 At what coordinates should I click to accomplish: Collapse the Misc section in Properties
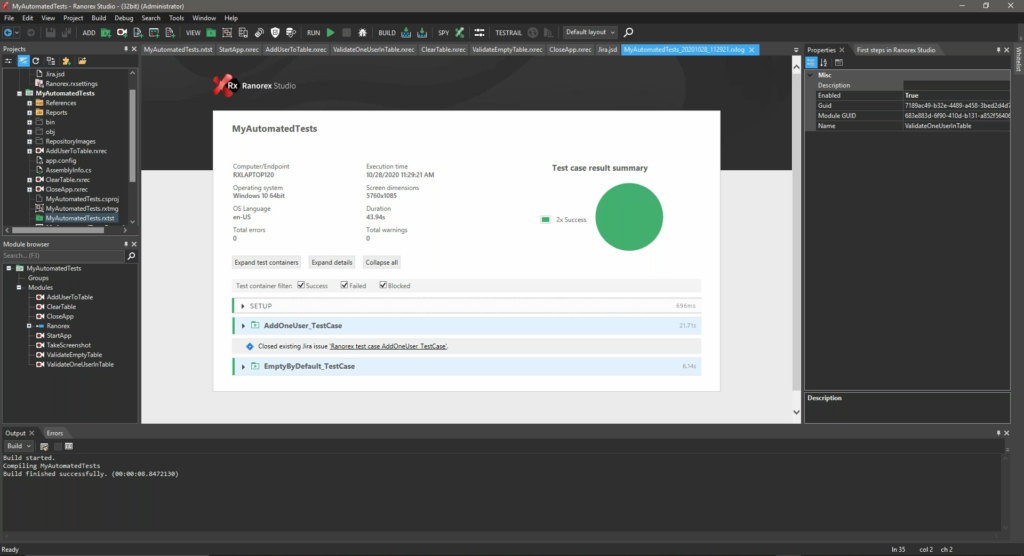[x=810, y=75]
